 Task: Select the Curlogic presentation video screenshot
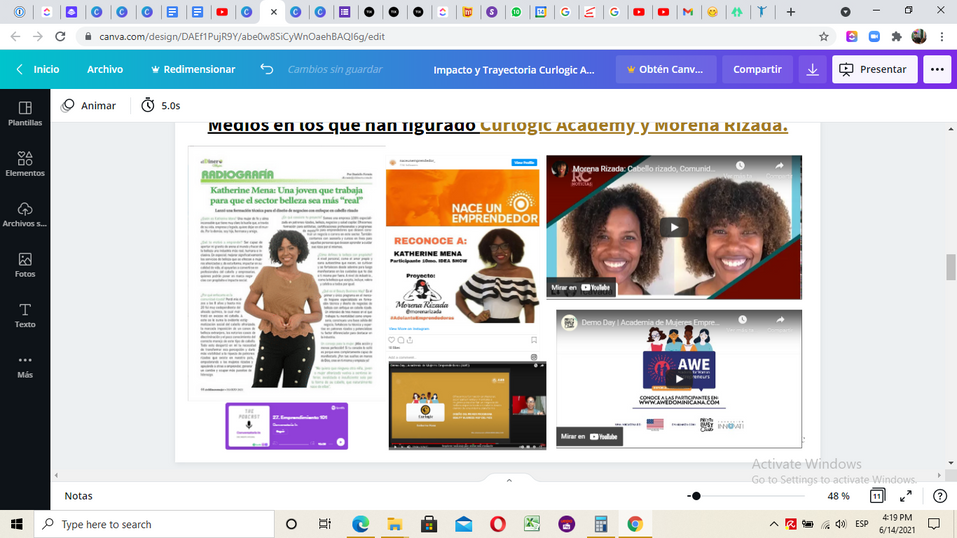pos(468,405)
